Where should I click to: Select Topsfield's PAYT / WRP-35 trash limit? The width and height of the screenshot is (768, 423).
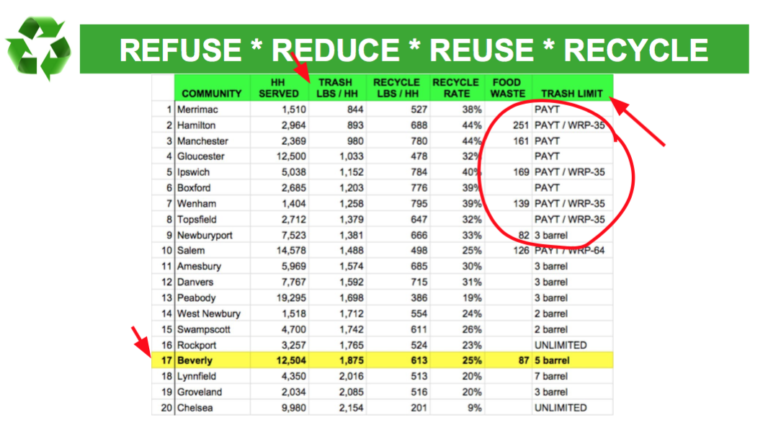pos(570,219)
